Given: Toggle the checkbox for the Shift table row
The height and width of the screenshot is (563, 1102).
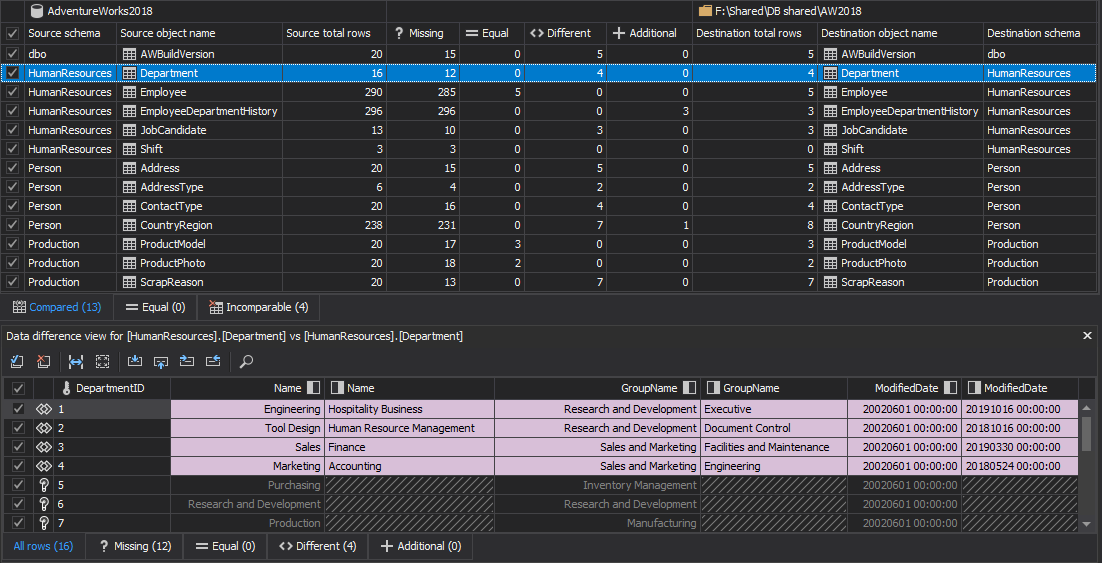Looking at the screenshot, I should click(12, 149).
